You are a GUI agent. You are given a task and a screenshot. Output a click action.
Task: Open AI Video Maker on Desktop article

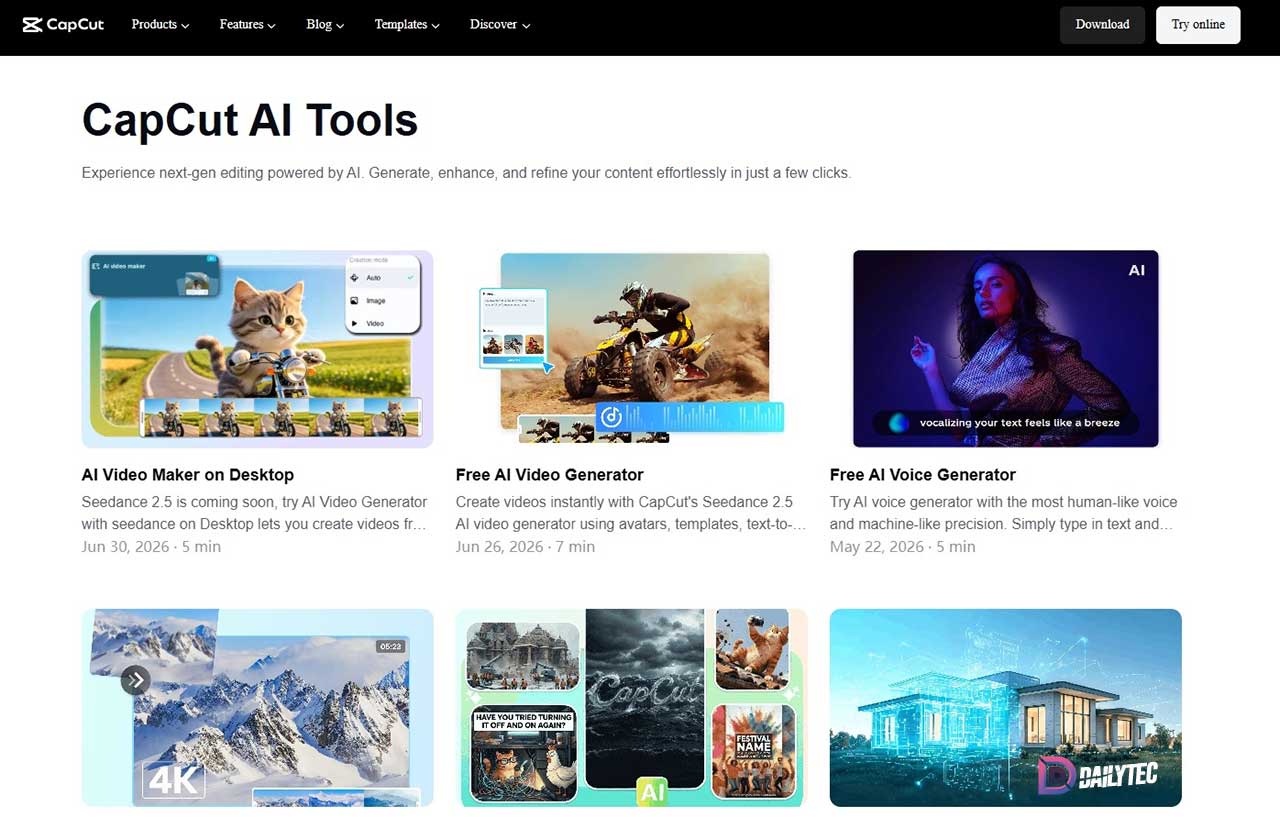188,475
